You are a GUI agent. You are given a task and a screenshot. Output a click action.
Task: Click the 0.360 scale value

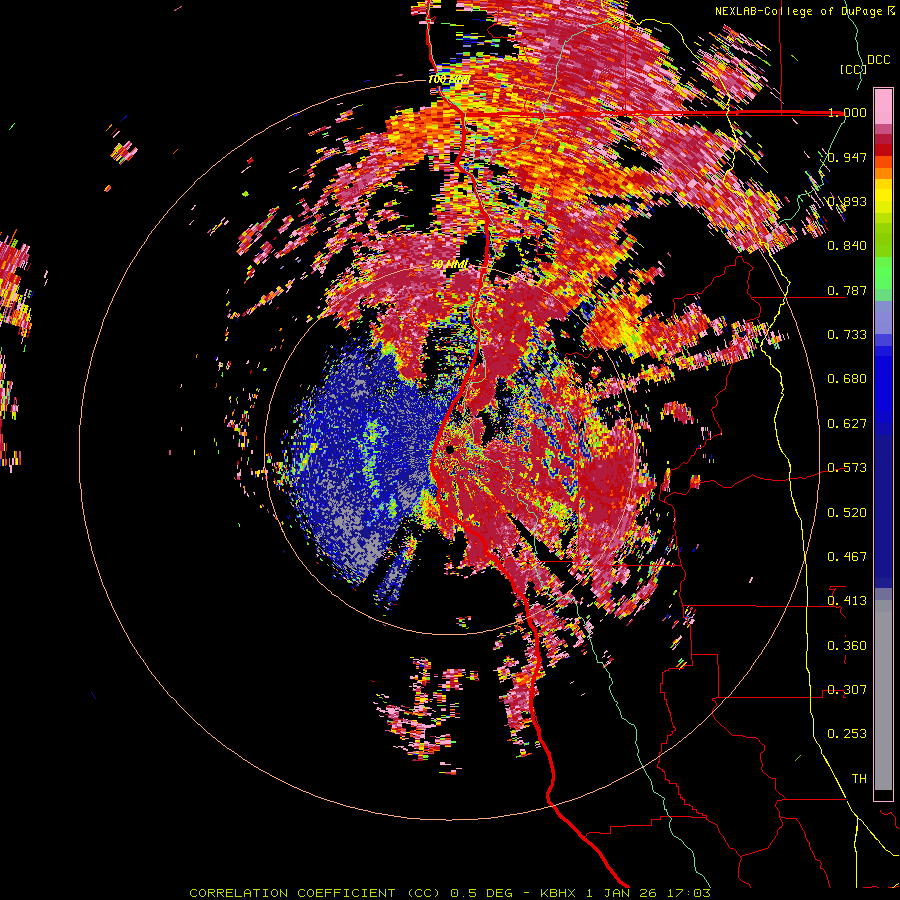pyautogui.click(x=847, y=646)
